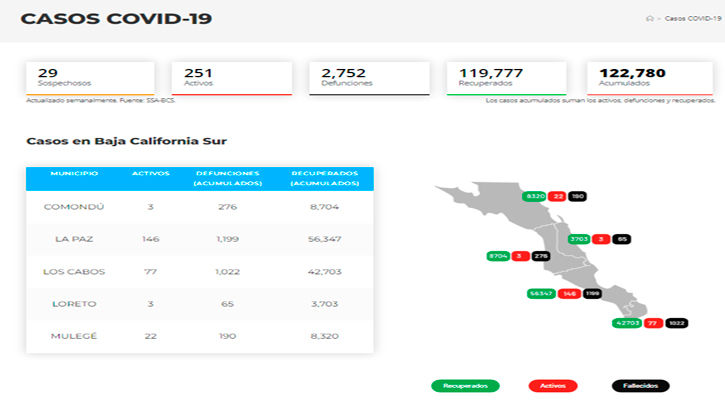Click the RECUPERADOS (ACUMULADOS) column header
This screenshot has height=400, width=725.
[x=325, y=178]
